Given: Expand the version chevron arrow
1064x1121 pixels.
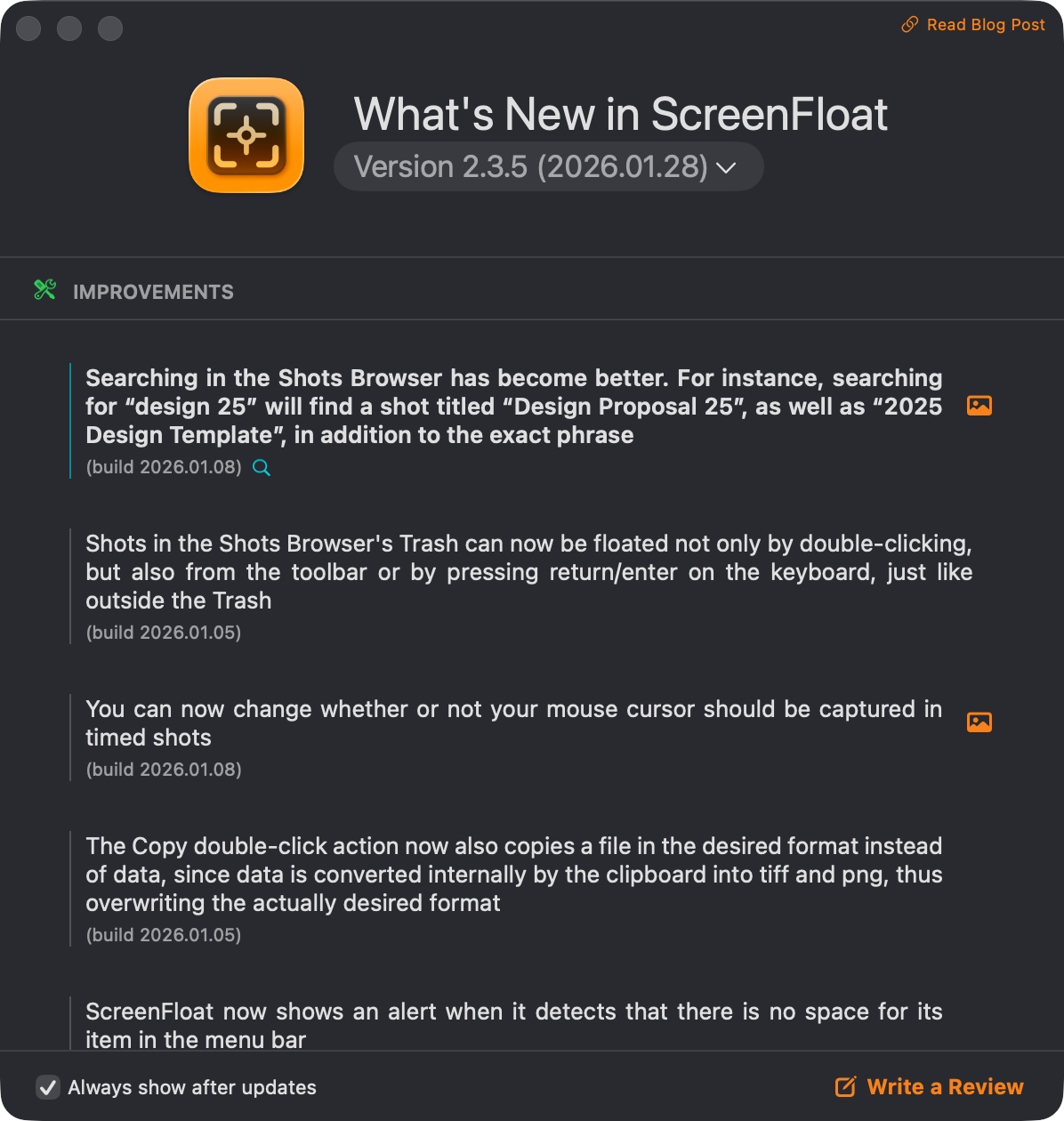Looking at the screenshot, I should 727,167.
